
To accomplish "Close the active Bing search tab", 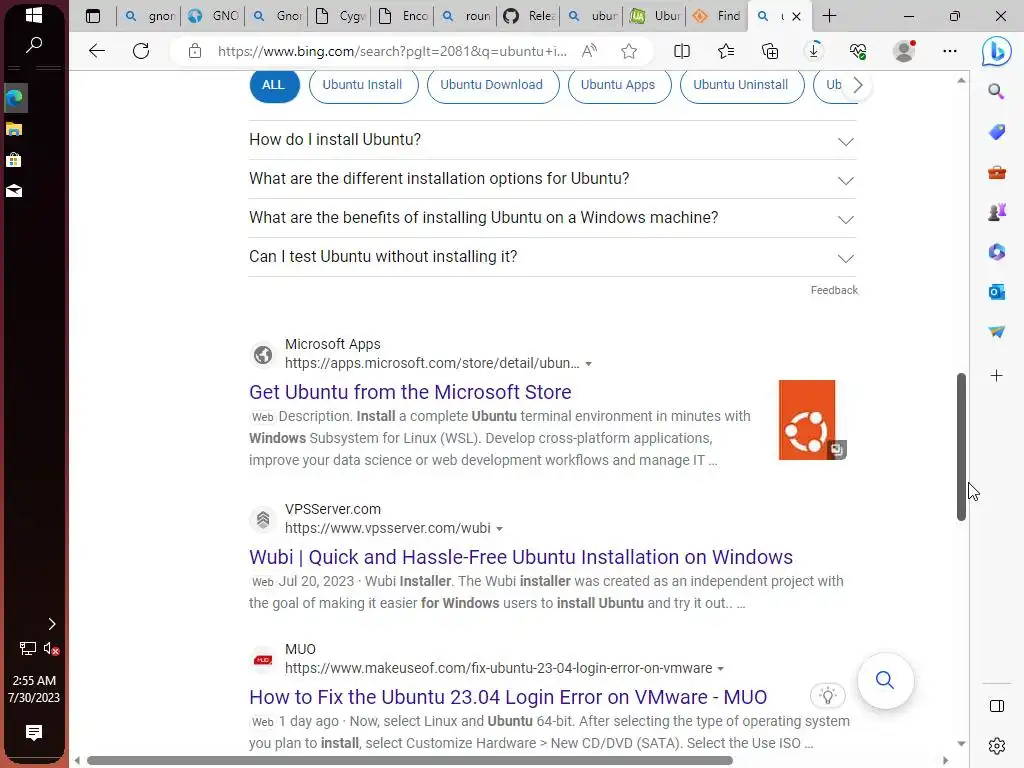I will pos(796,16).
